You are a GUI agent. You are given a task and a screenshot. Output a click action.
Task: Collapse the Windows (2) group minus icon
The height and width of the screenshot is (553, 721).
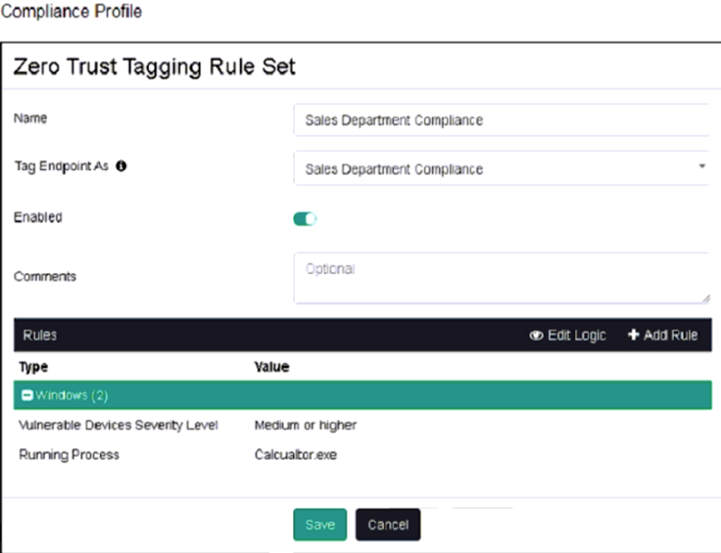[27, 396]
